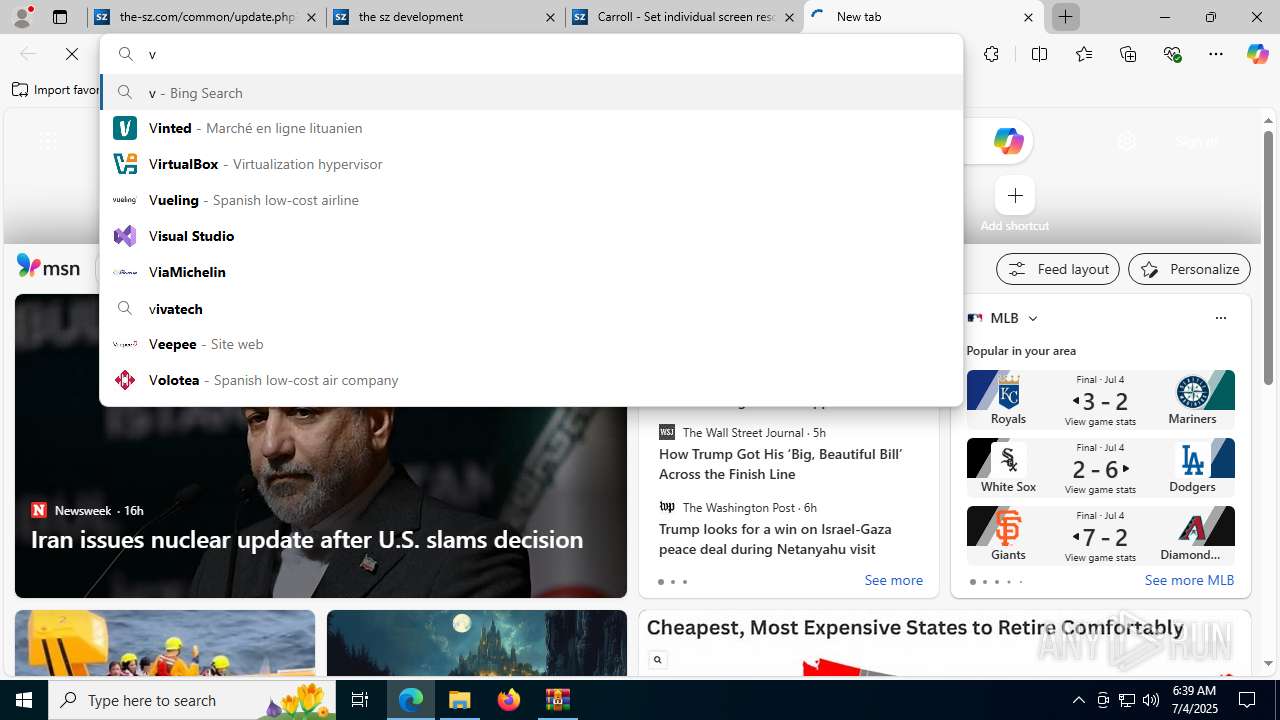
Task: Select the Vinted suggestion
Action: click(531, 128)
